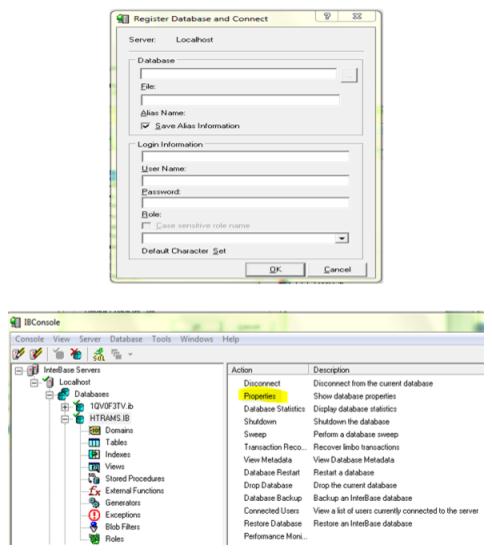The height and width of the screenshot is (555, 492).
Task: Click the 1QV0F3TV.ib database icon
Action: pos(79,406)
